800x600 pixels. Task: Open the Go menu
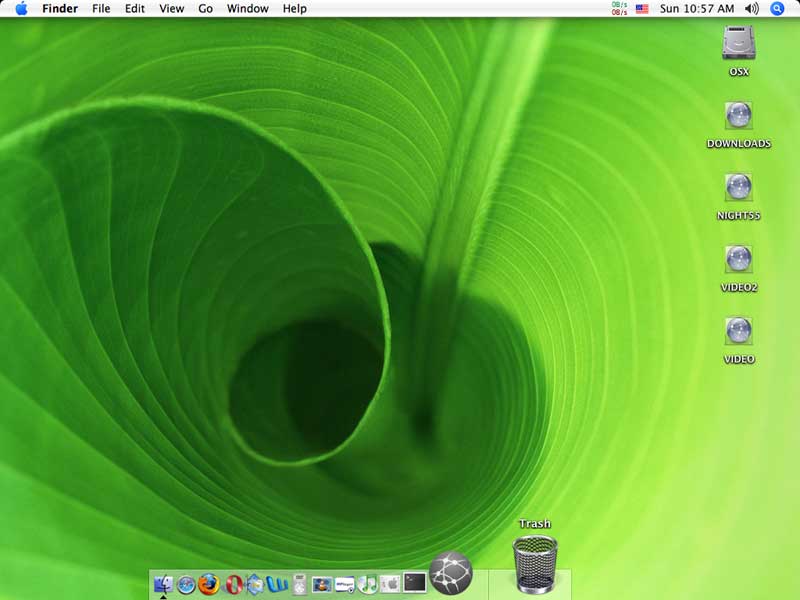[x=205, y=9]
